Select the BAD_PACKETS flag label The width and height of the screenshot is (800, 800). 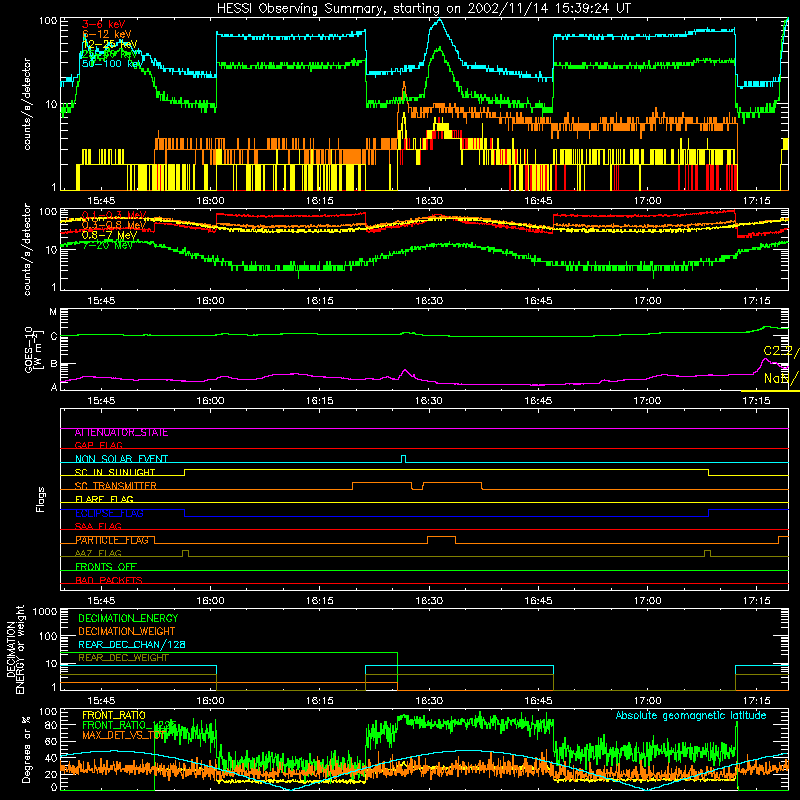point(109,581)
